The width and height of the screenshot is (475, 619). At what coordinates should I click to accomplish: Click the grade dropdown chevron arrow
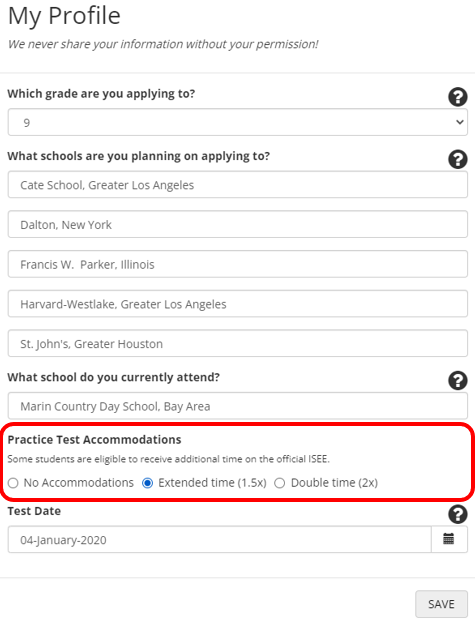click(x=459, y=122)
